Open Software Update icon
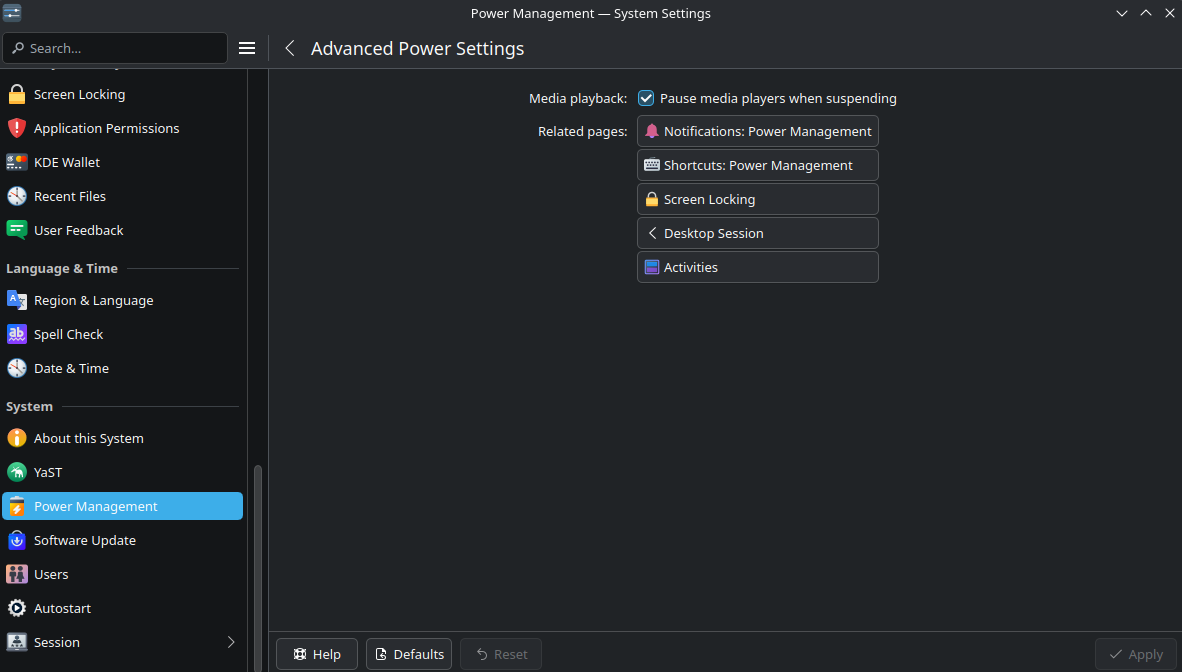Viewport: 1182px width, 672px height. click(16, 541)
